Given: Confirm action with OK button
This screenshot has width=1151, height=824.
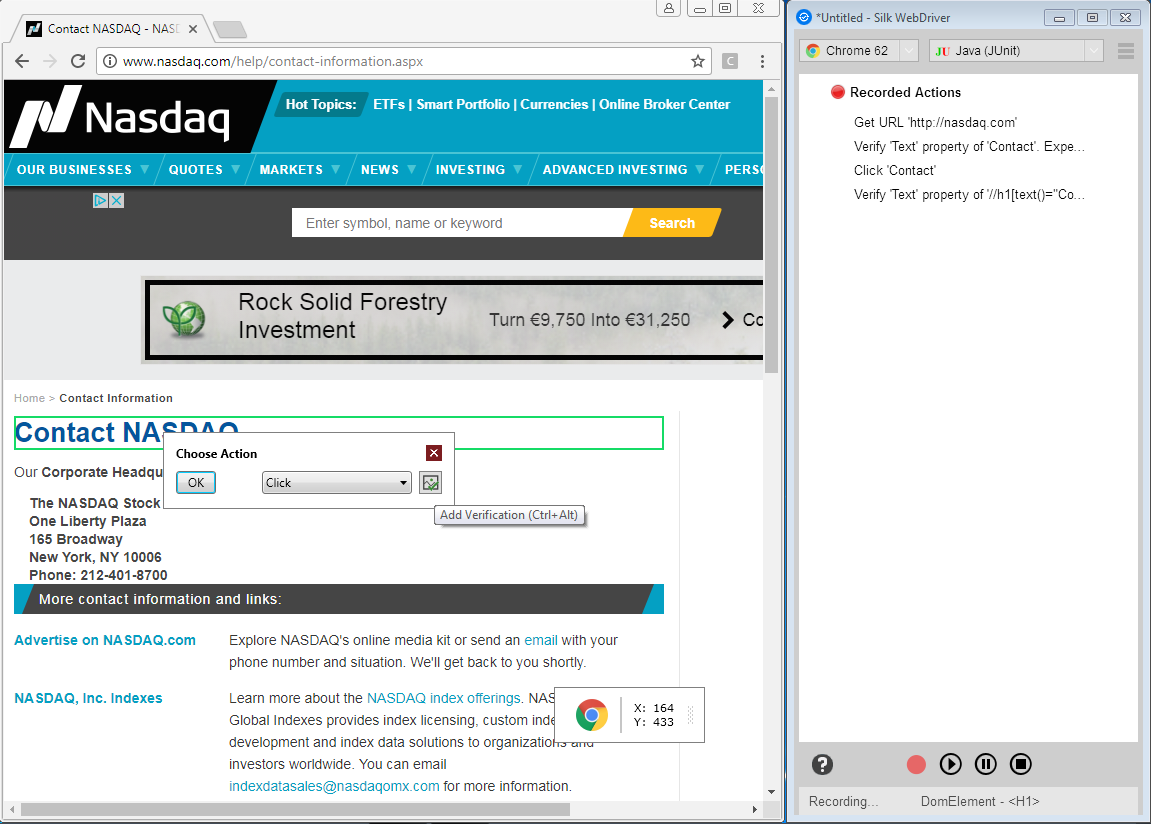Looking at the screenshot, I should (196, 483).
